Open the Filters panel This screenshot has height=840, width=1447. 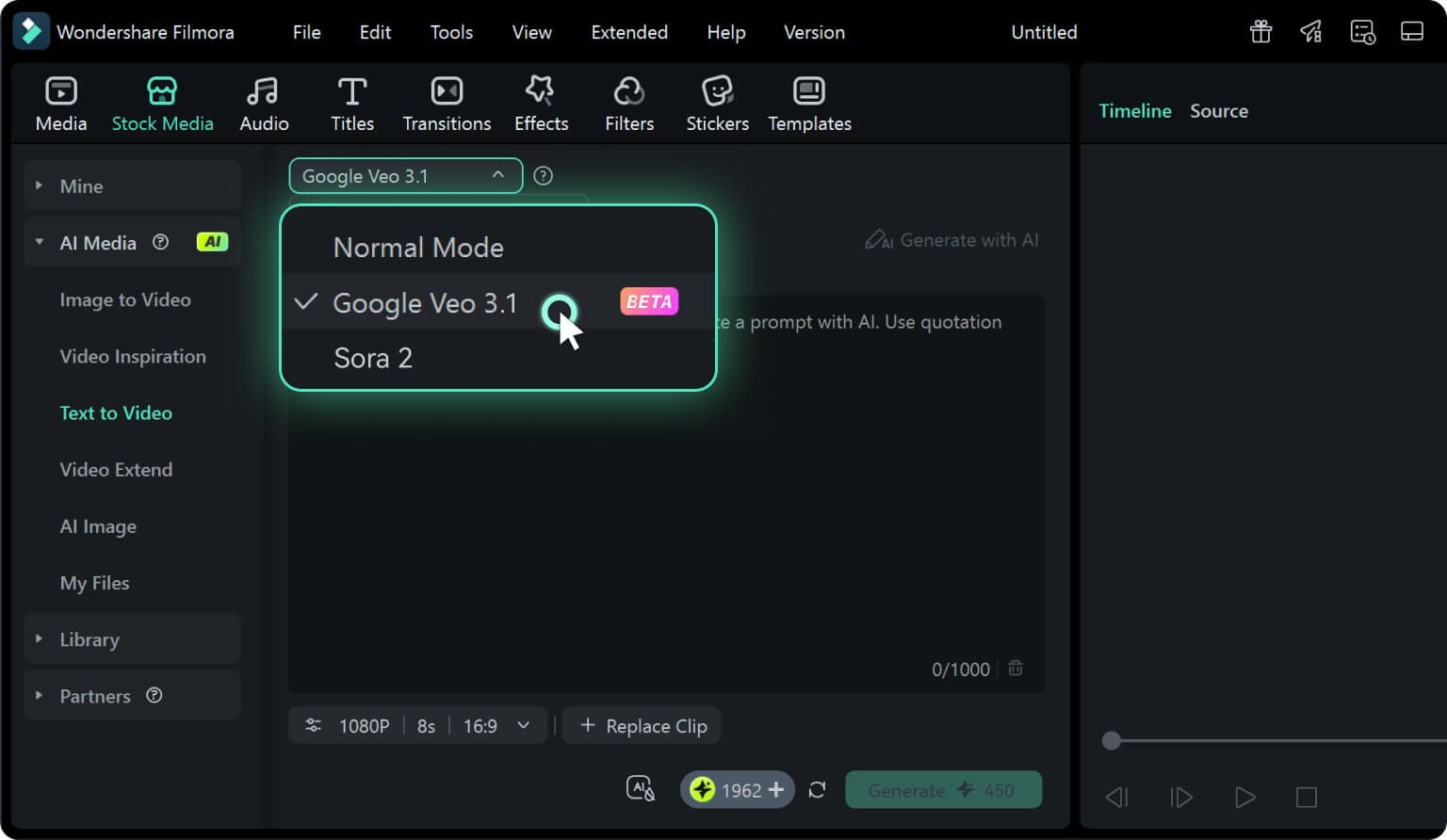(628, 103)
